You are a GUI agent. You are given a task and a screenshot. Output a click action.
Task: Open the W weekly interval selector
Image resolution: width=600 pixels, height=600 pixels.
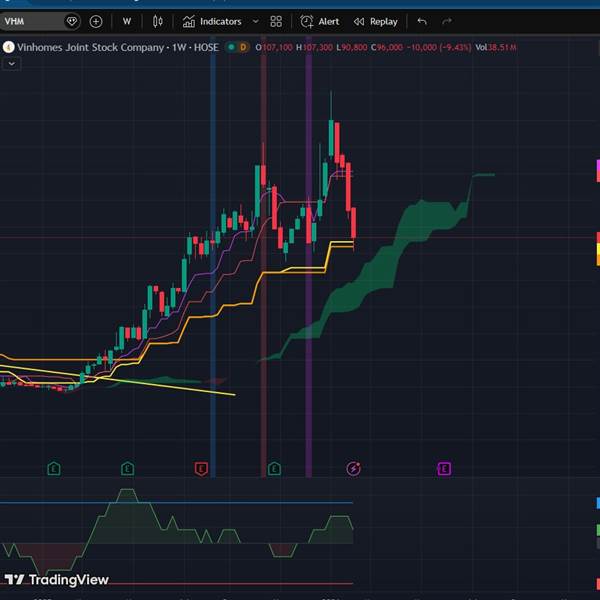127,21
